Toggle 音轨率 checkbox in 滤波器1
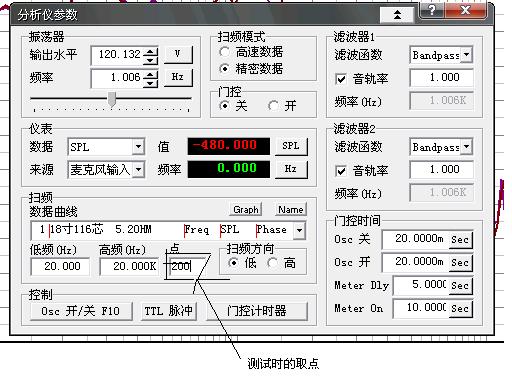The image size is (512, 384). coord(340,79)
